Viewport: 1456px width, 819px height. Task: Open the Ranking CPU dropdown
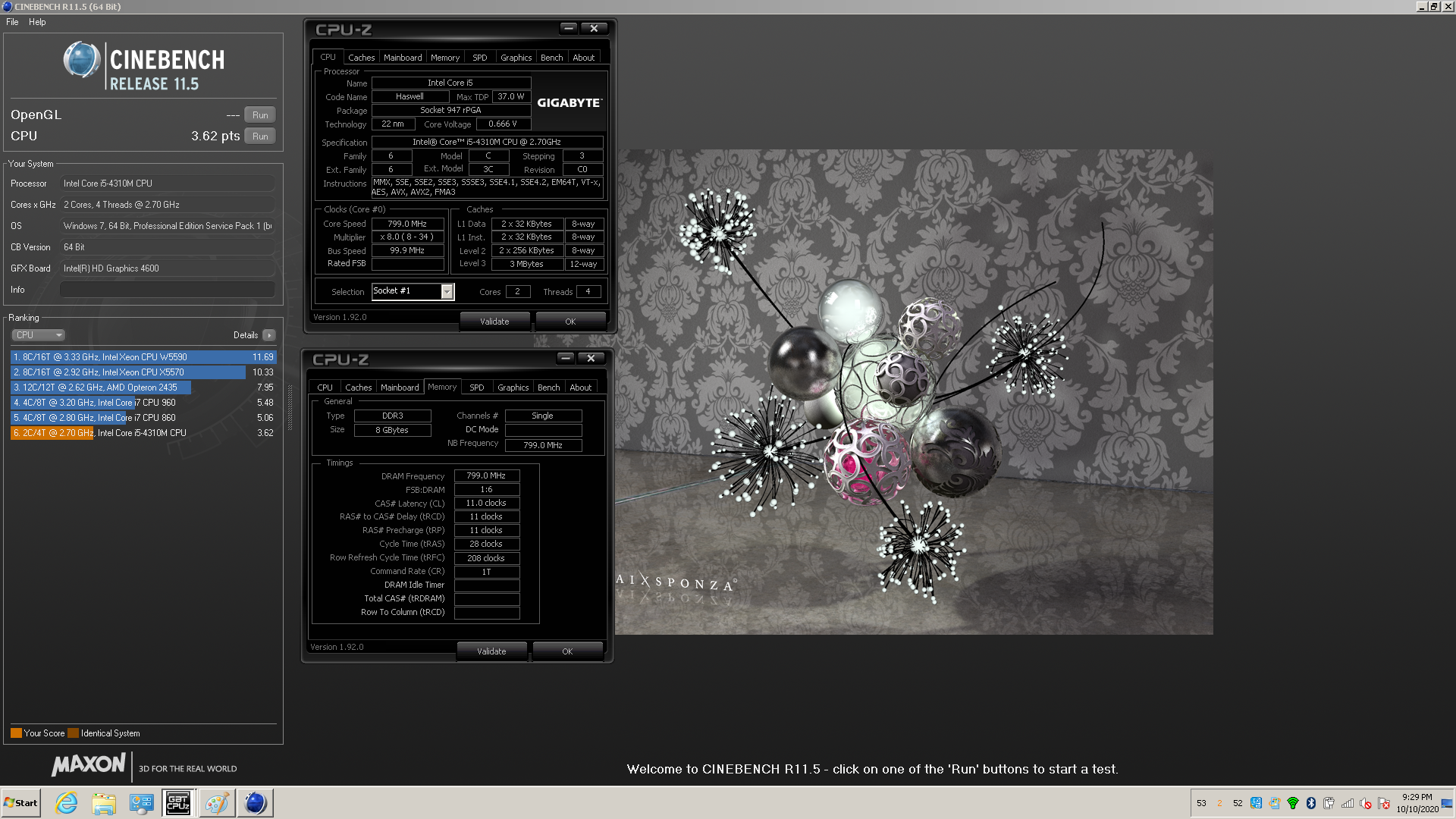pyautogui.click(x=38, y=335)
